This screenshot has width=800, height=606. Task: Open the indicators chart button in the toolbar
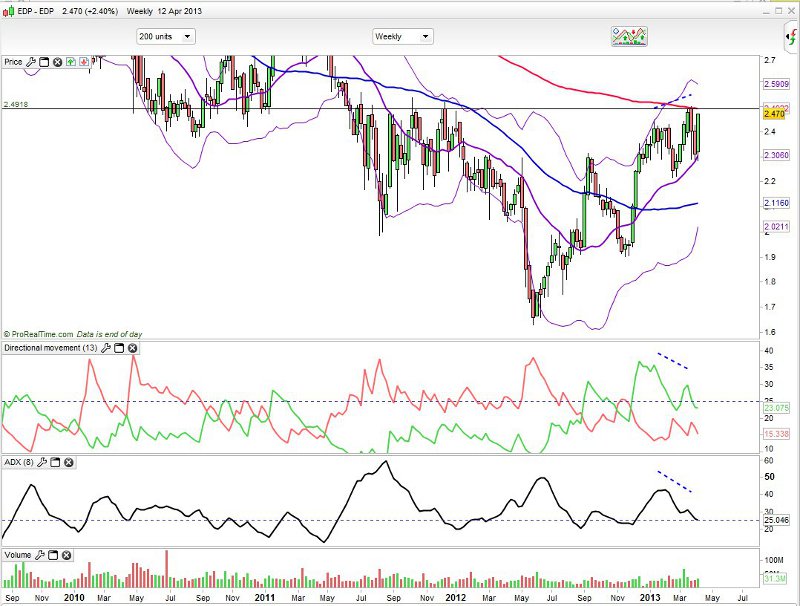click(629, 36)
